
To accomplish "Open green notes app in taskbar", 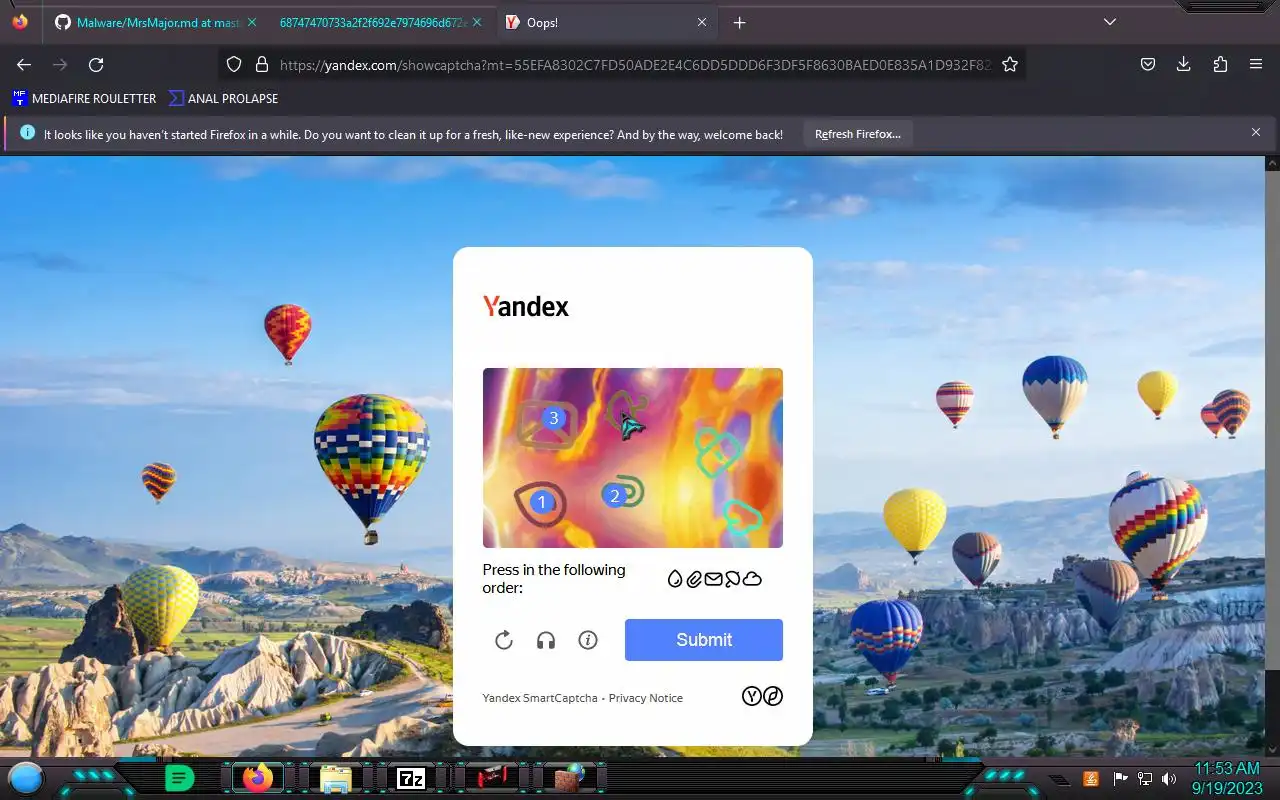I will 179,778.
